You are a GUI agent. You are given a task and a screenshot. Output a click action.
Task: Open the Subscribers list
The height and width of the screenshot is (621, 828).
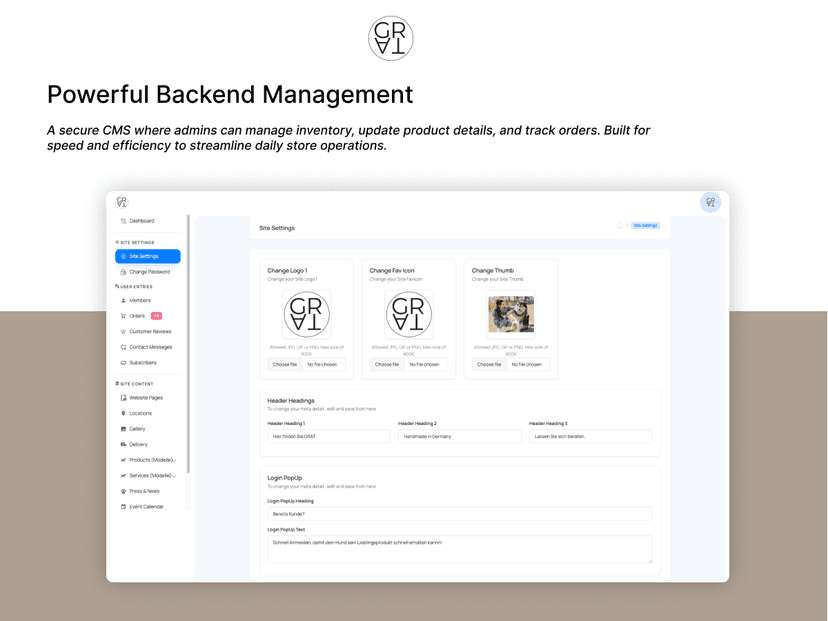[147, 362]
